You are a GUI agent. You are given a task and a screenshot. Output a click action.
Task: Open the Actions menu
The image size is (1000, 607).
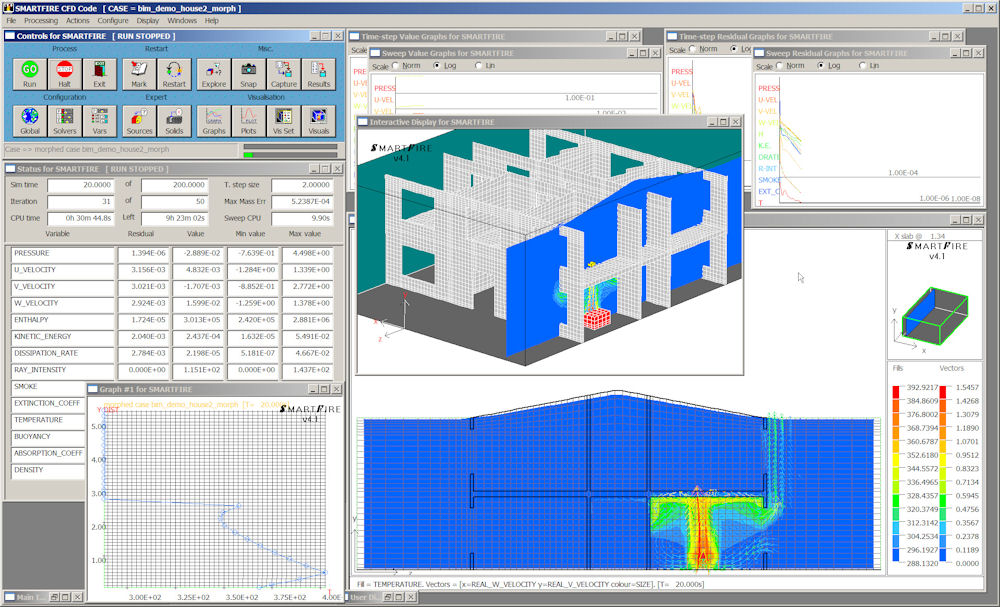click(x=78, y=20)
